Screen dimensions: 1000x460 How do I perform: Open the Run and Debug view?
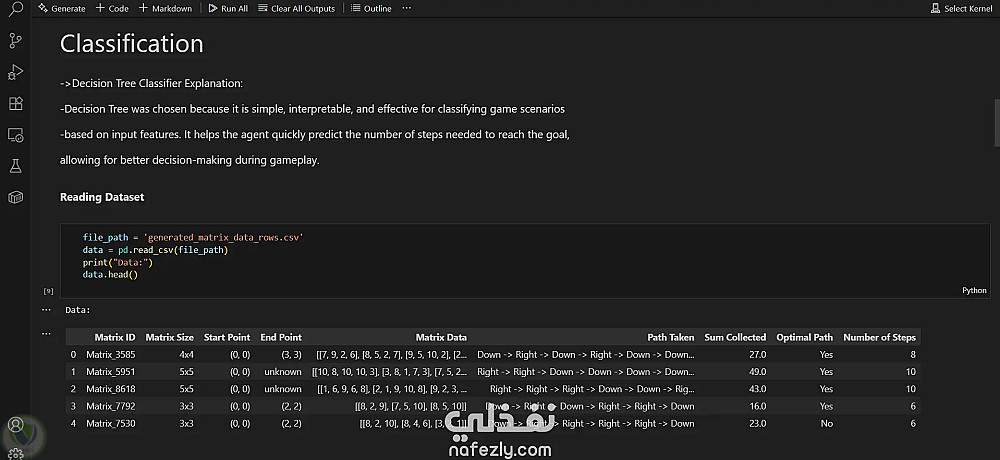(15, 72)
